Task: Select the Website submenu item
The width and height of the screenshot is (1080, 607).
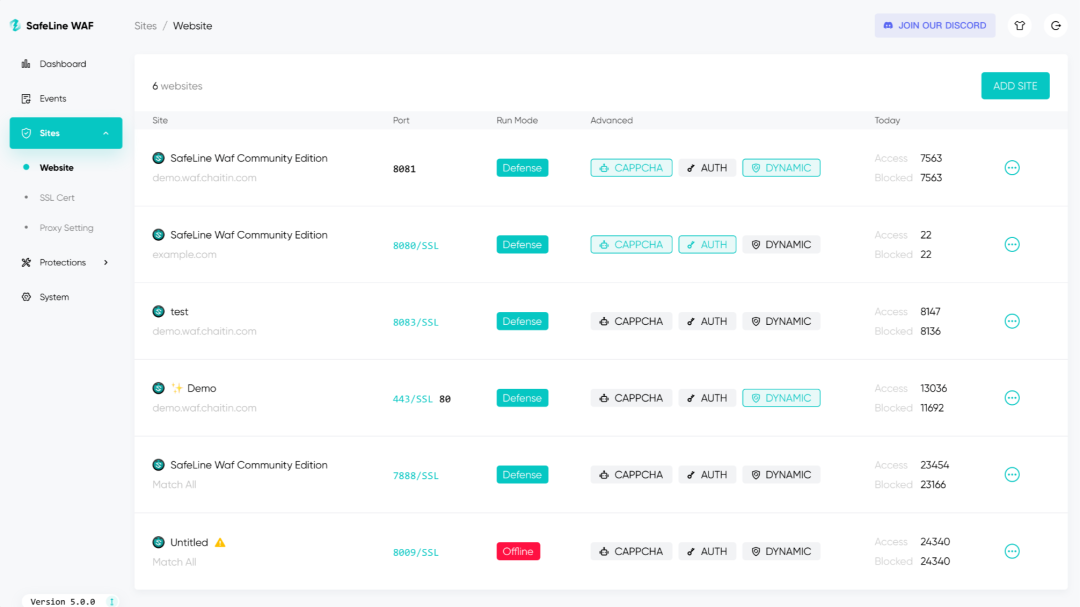Action: tap(56, 167)
